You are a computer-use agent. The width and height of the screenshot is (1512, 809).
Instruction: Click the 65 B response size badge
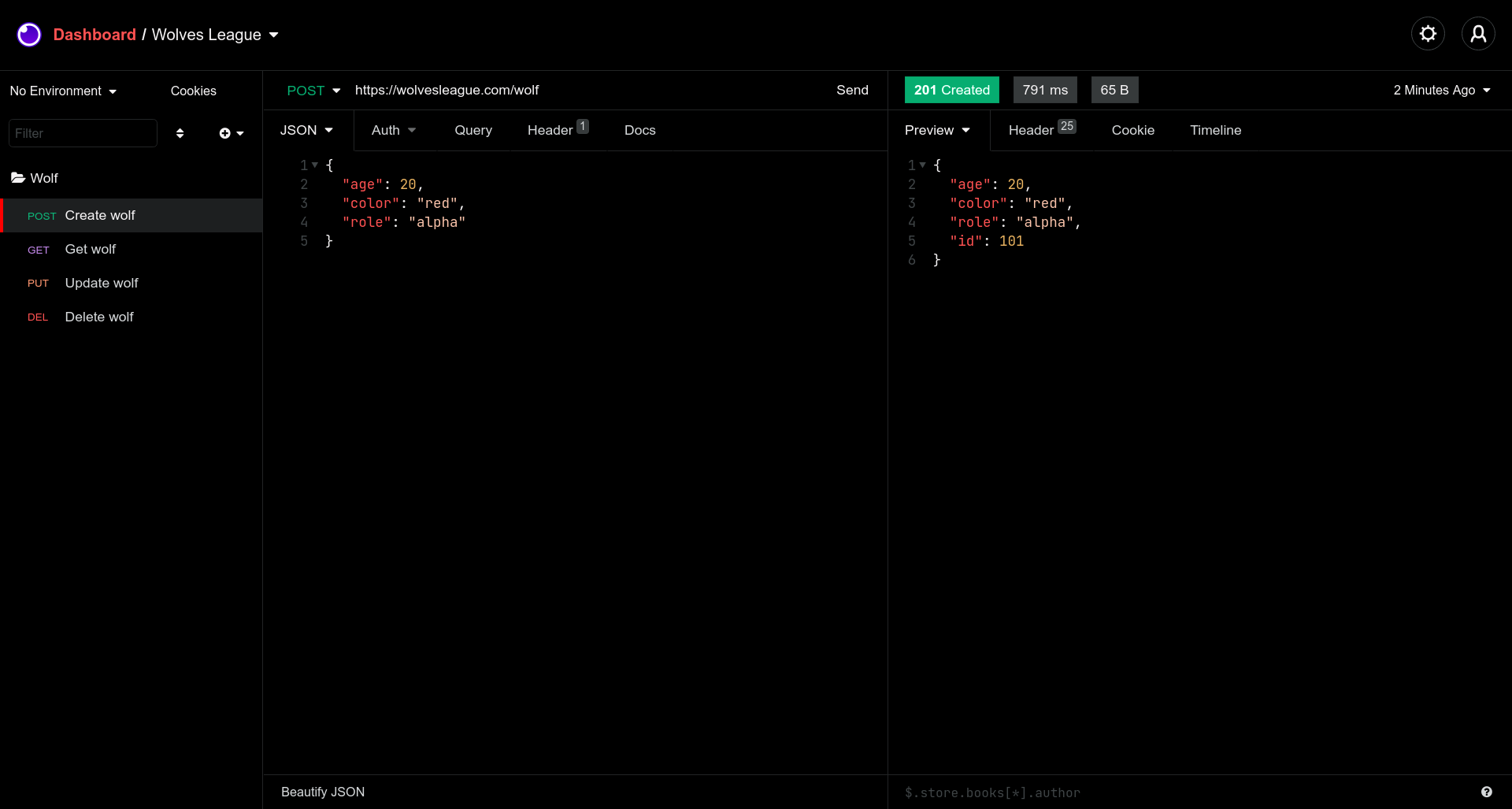click(1114, 90)
